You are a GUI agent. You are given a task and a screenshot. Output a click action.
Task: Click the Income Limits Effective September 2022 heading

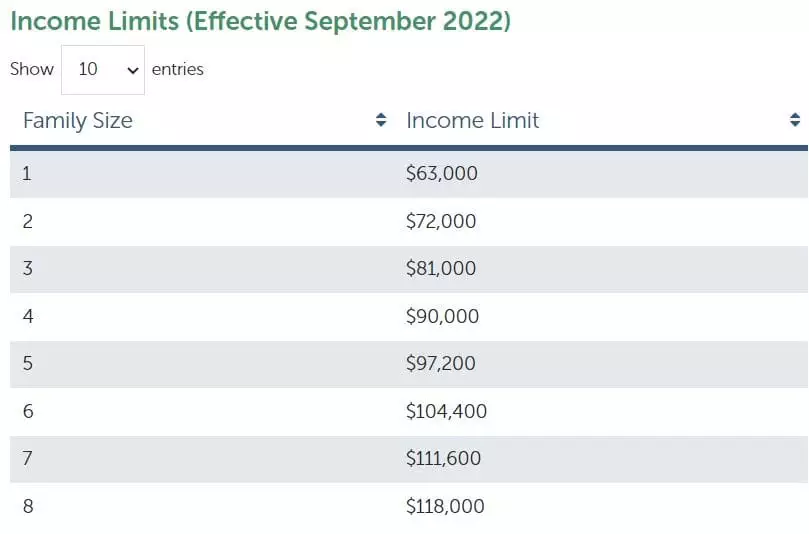pos(260,22)
